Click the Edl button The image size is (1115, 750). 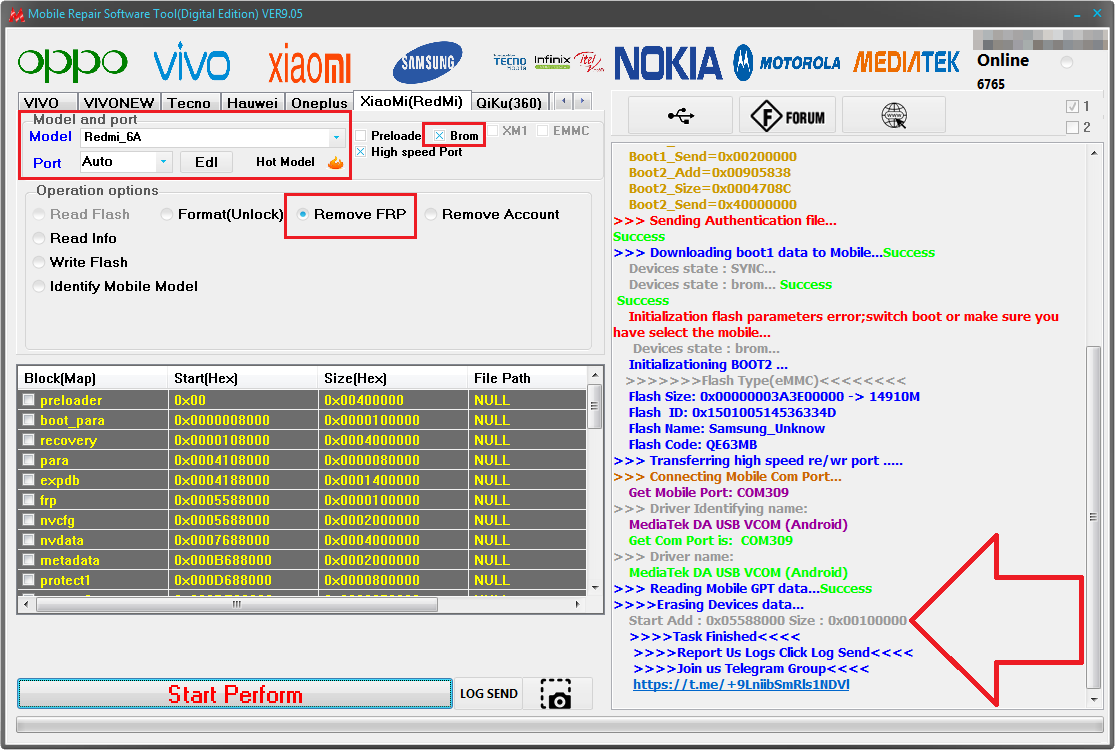(x=206, y=162)
